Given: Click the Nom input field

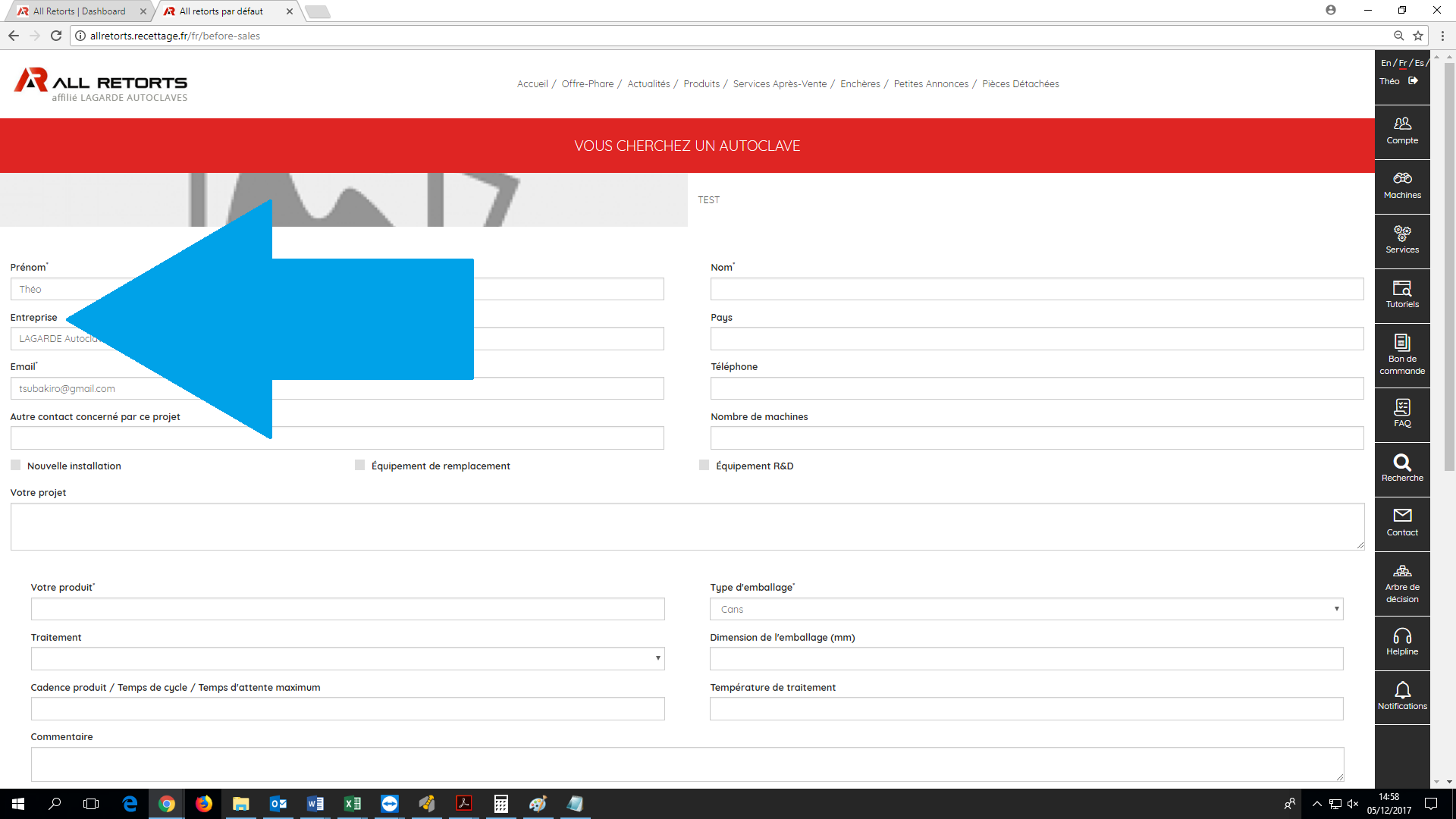Looking at the screenshot, I should coord(1037,289).
